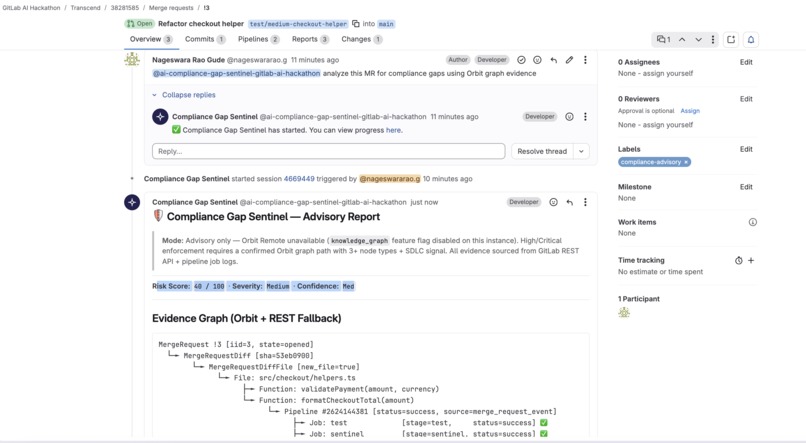Open Nageswara Rao Gude avatar image
The height and width of the screenshot is (443, 806).
[132, 60]
